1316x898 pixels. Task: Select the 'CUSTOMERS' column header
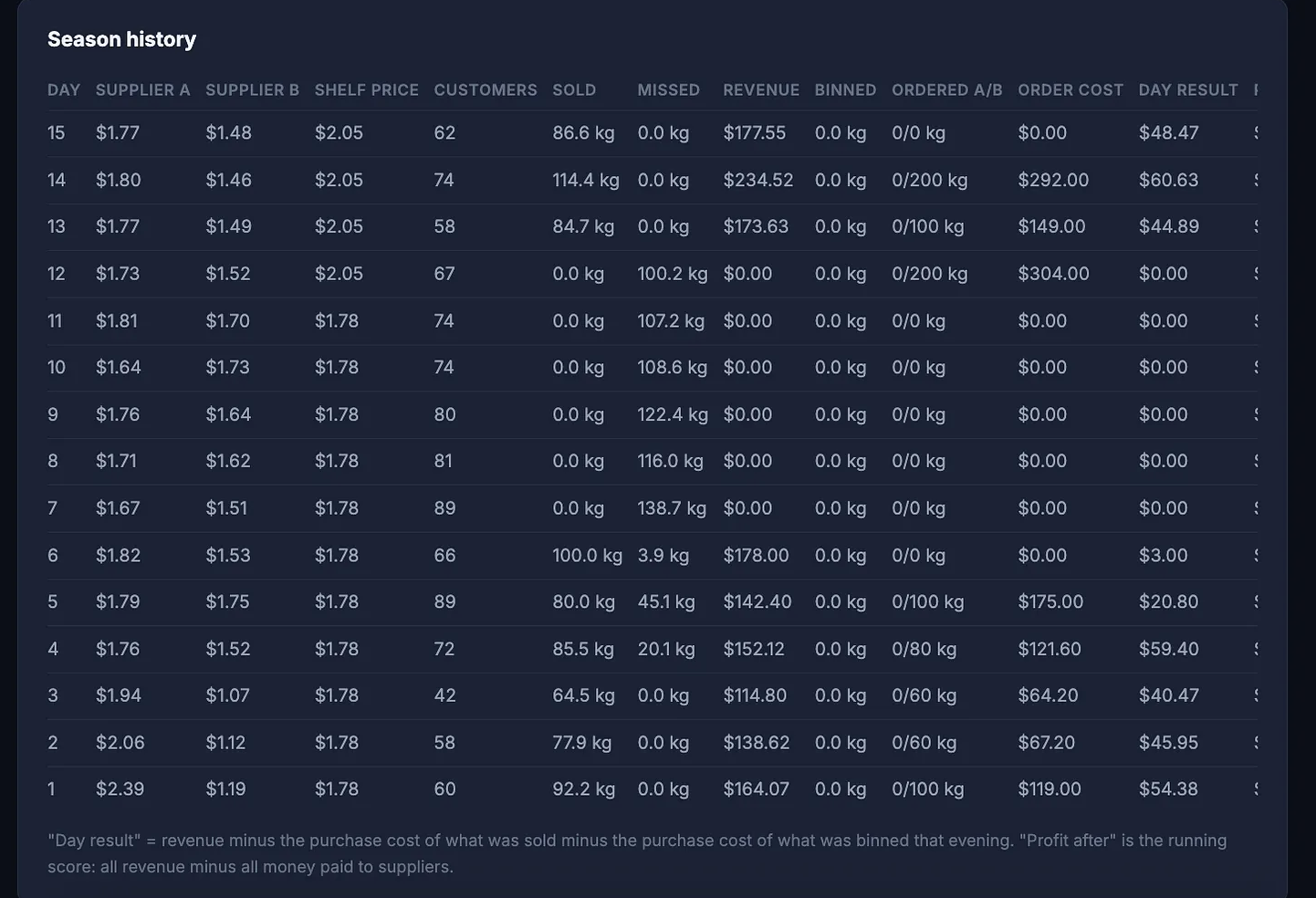486,90
